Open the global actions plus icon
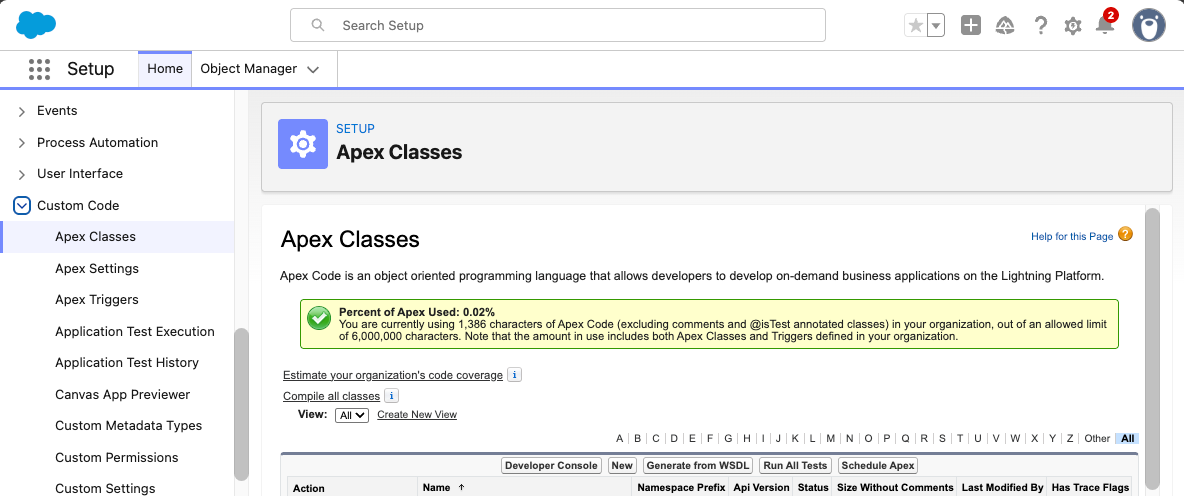The width and height of the screenshot is (1184, 496). pyautogui.click(x=970, y=26)
